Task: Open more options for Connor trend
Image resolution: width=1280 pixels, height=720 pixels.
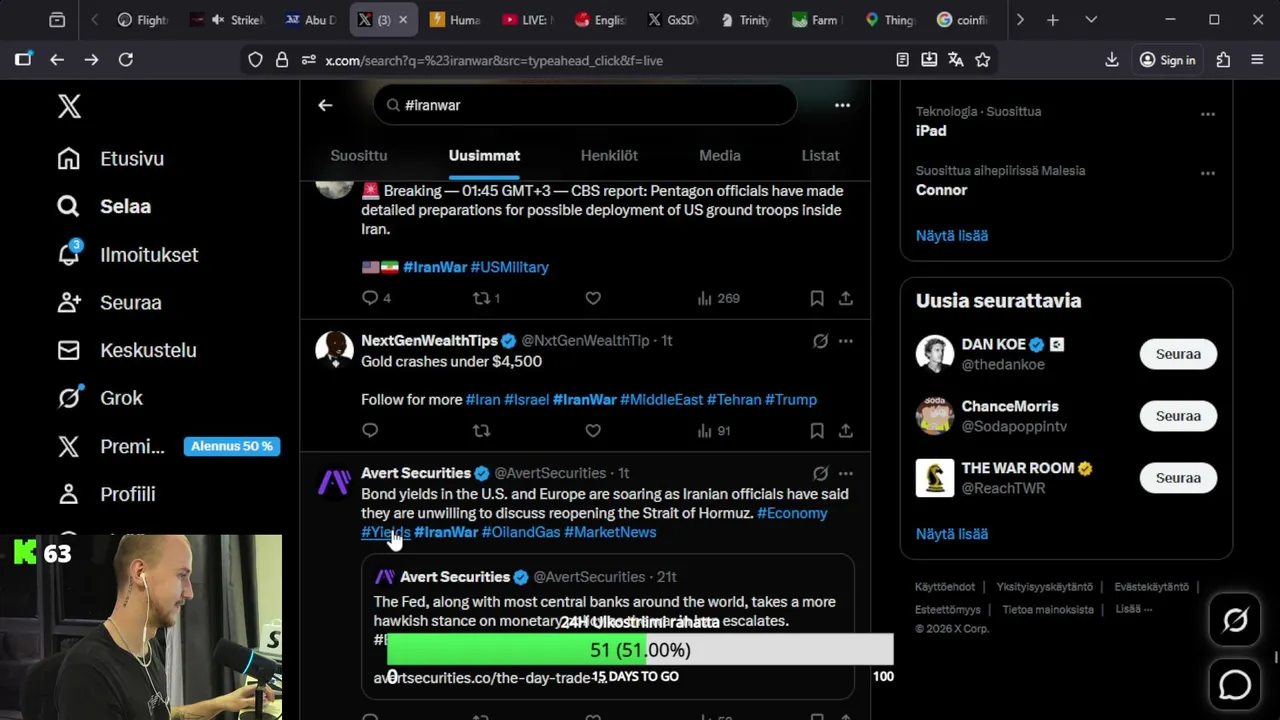Action: tap(1208, 173)
